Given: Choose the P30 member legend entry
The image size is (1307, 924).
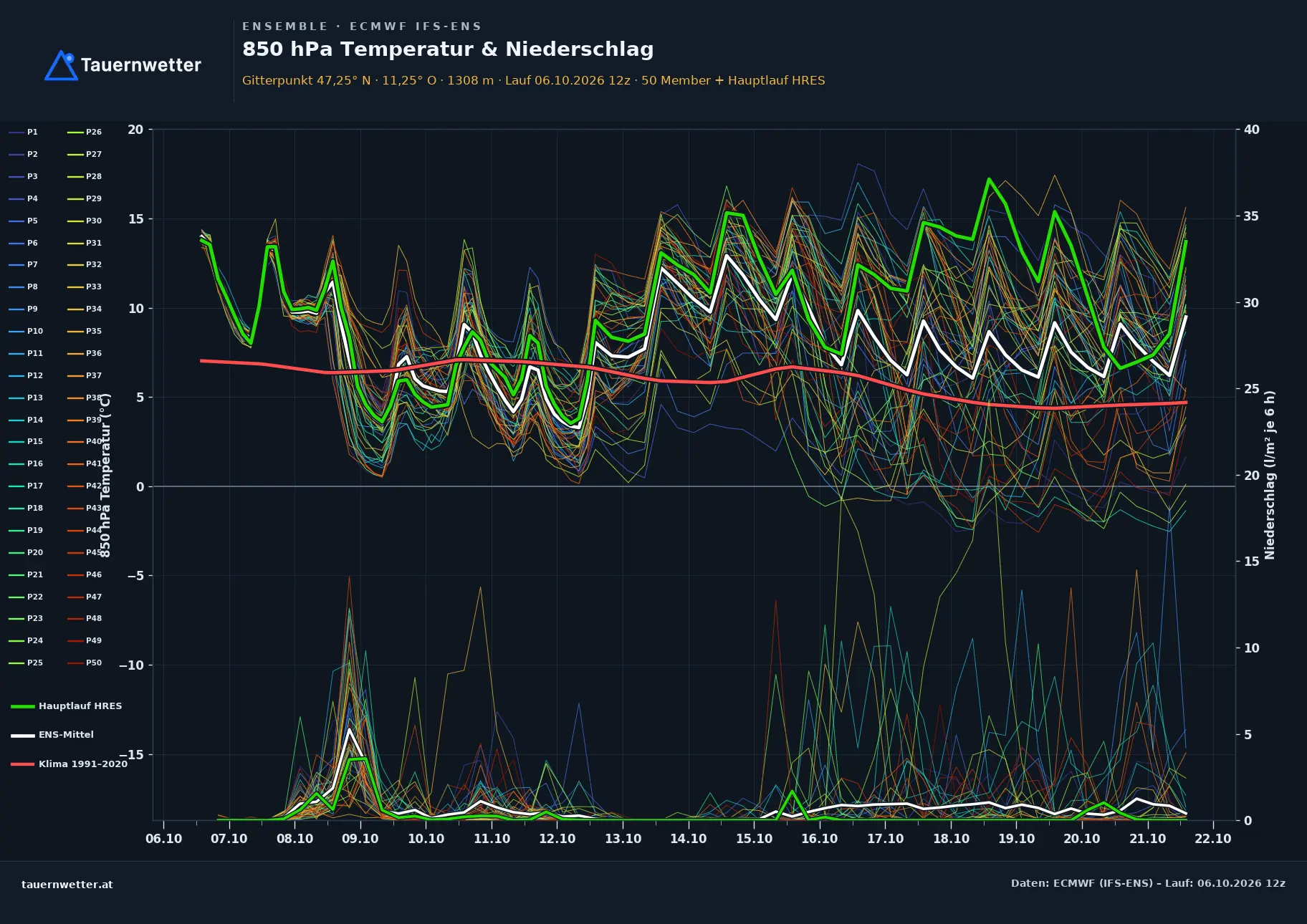Looking at the screenshot, I should 85,221.
